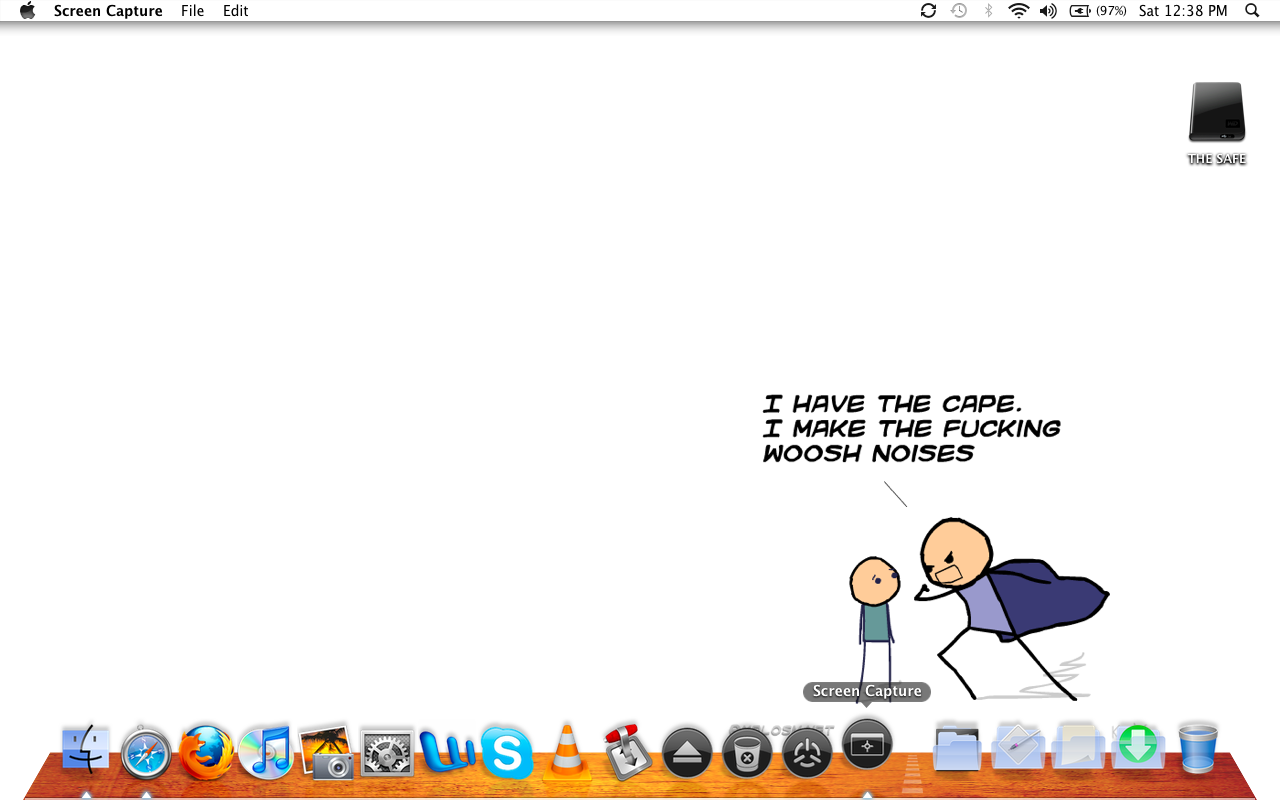Image resolution: width=1280 pixels, height=800 pixels.
Task: Launch Firefox from the Dock
Action: (x=206, y=752)
